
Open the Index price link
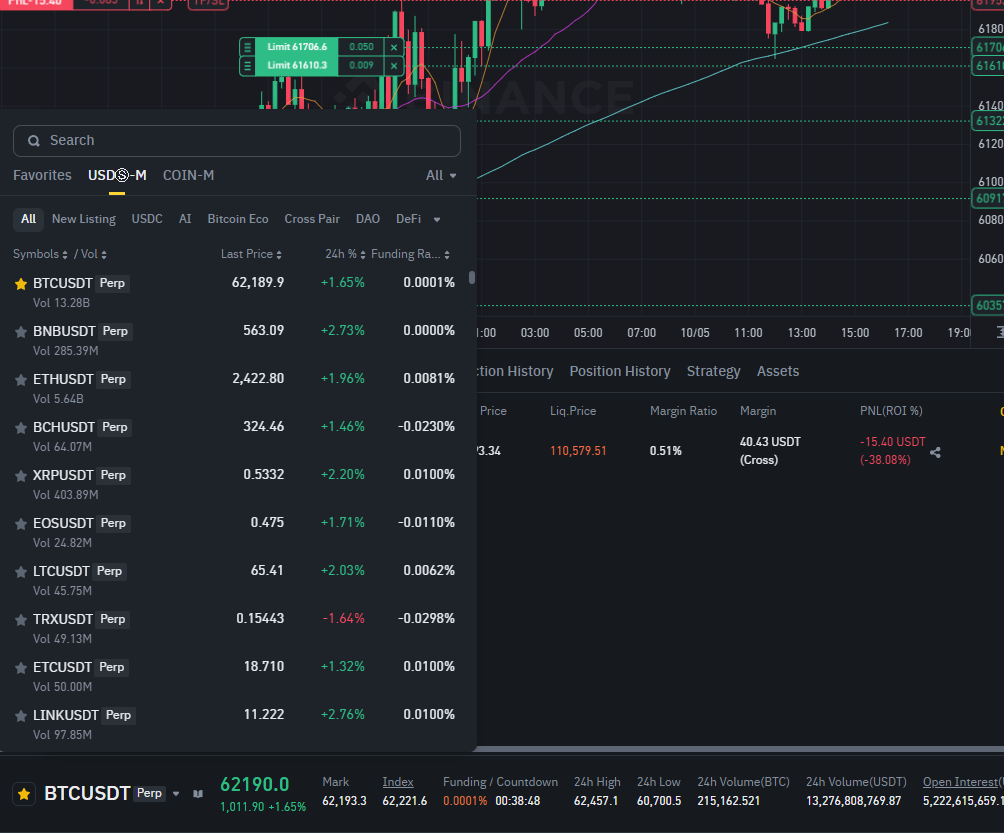(x=398, y=782)
